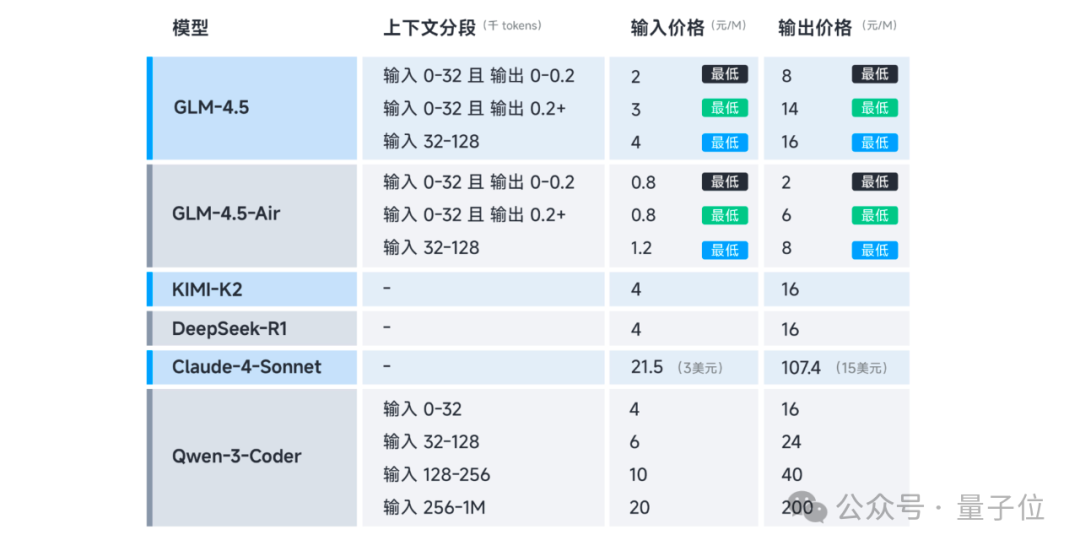Image resolution: width=1080 pixels, height=551 pixels.
Task: Select the Qwen-3-Coder model cell
Action: coord(252,457)
